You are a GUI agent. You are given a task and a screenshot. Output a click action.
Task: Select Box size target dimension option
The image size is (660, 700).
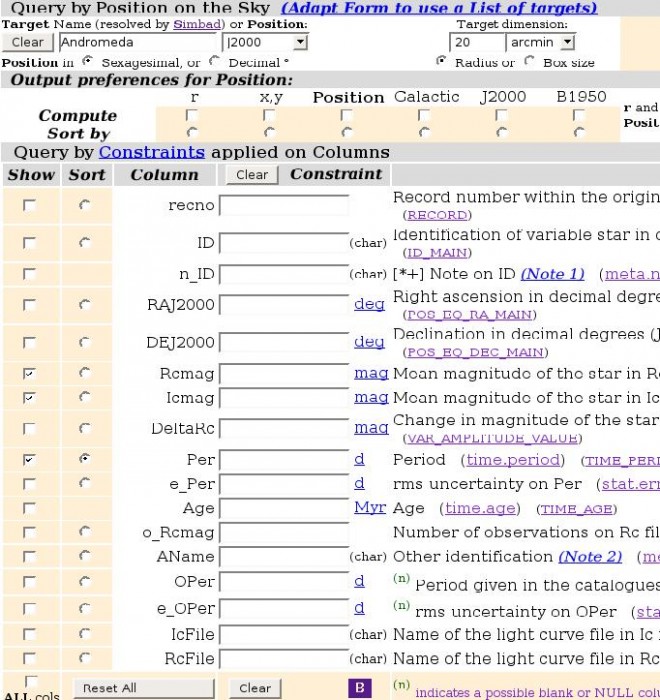[x=531, y=62]
